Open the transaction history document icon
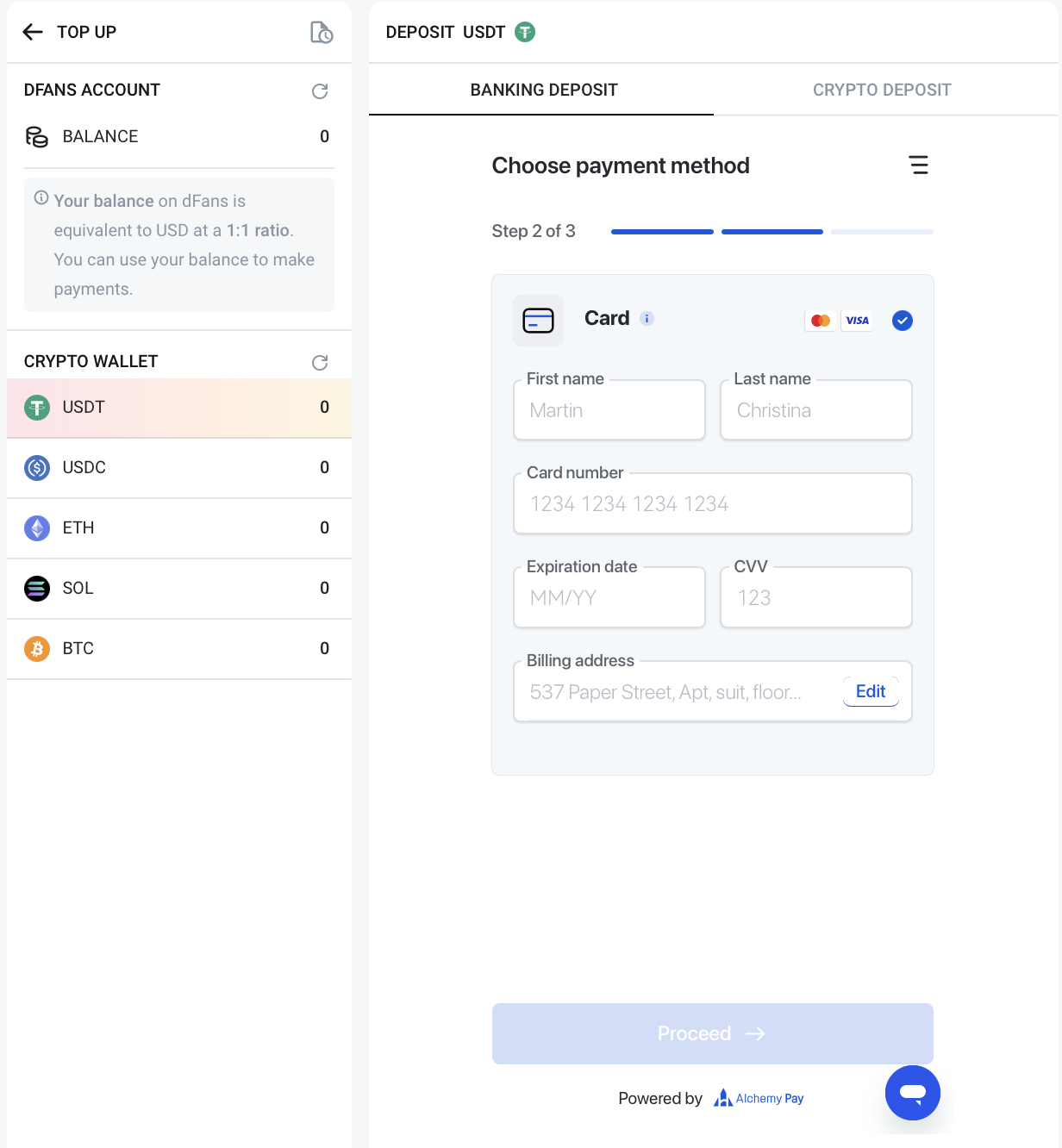 (321, 32)
